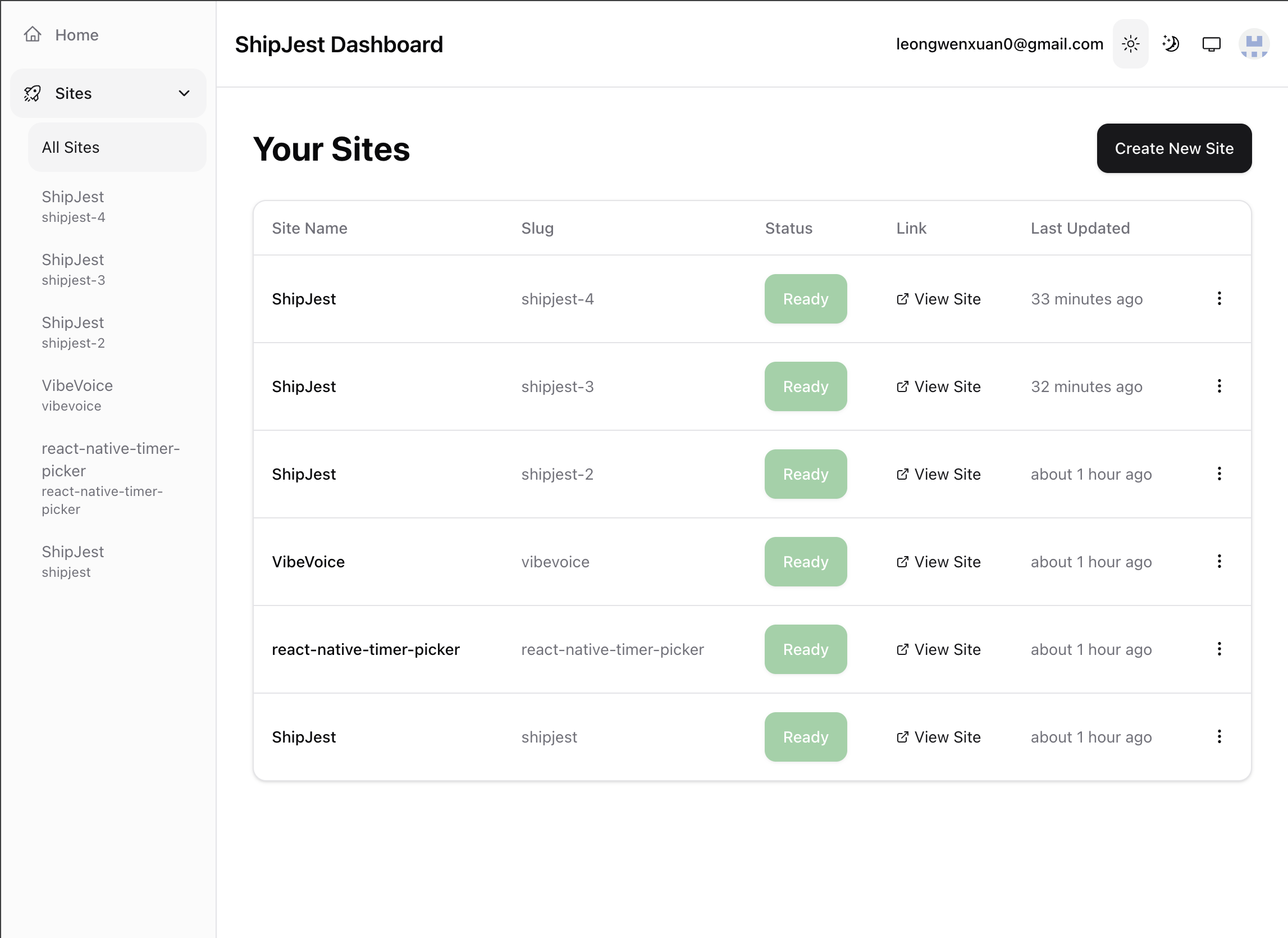Open three-dot menu for the last shipjest row
This screenshot has height=938, width=1288.
point(1219,736)
